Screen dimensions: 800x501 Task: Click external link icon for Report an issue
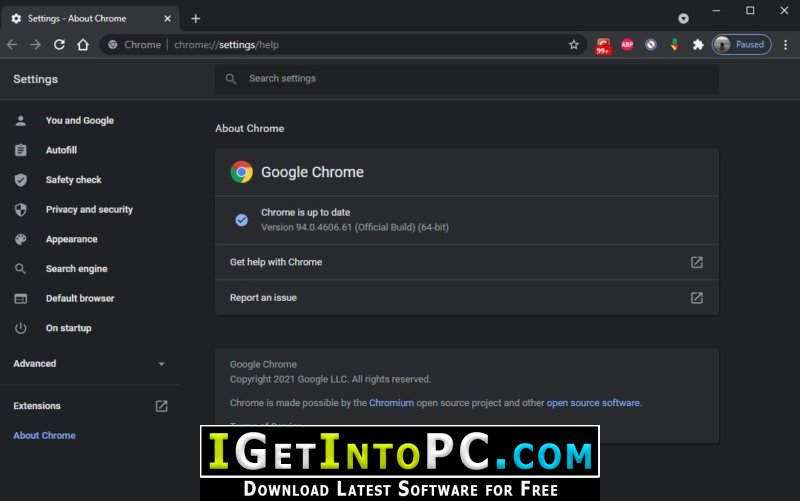(696, 298)
